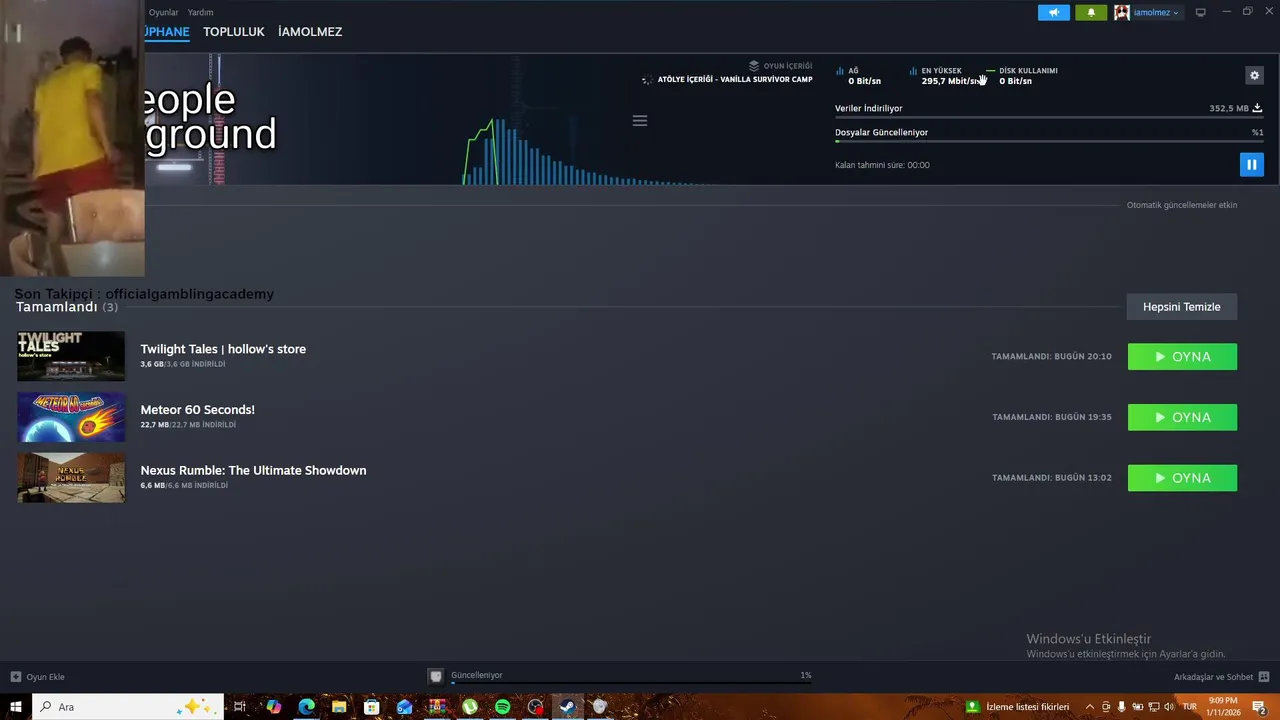Image resolution: width=1280 pixels, height=720 pixels.
Task: Click the Veriler İndiriliyor progress bar
Action: tap(1048, 118)
